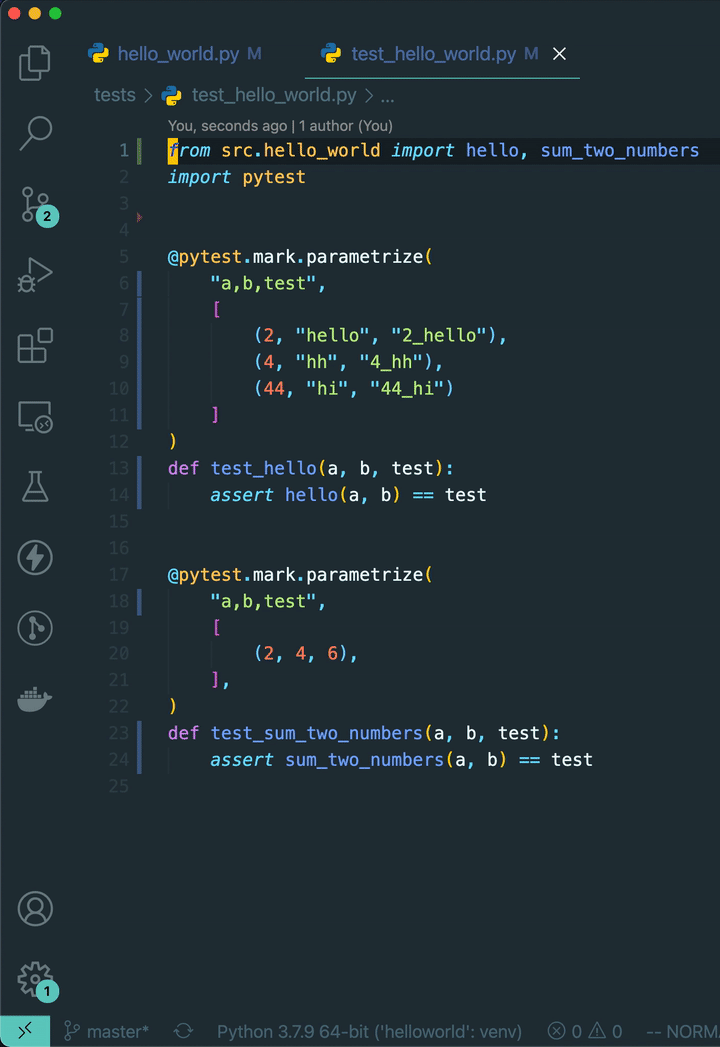Open the Manage gear menu
The image size is (720, 1047).
pyautogui.click(x=35, y=978)
